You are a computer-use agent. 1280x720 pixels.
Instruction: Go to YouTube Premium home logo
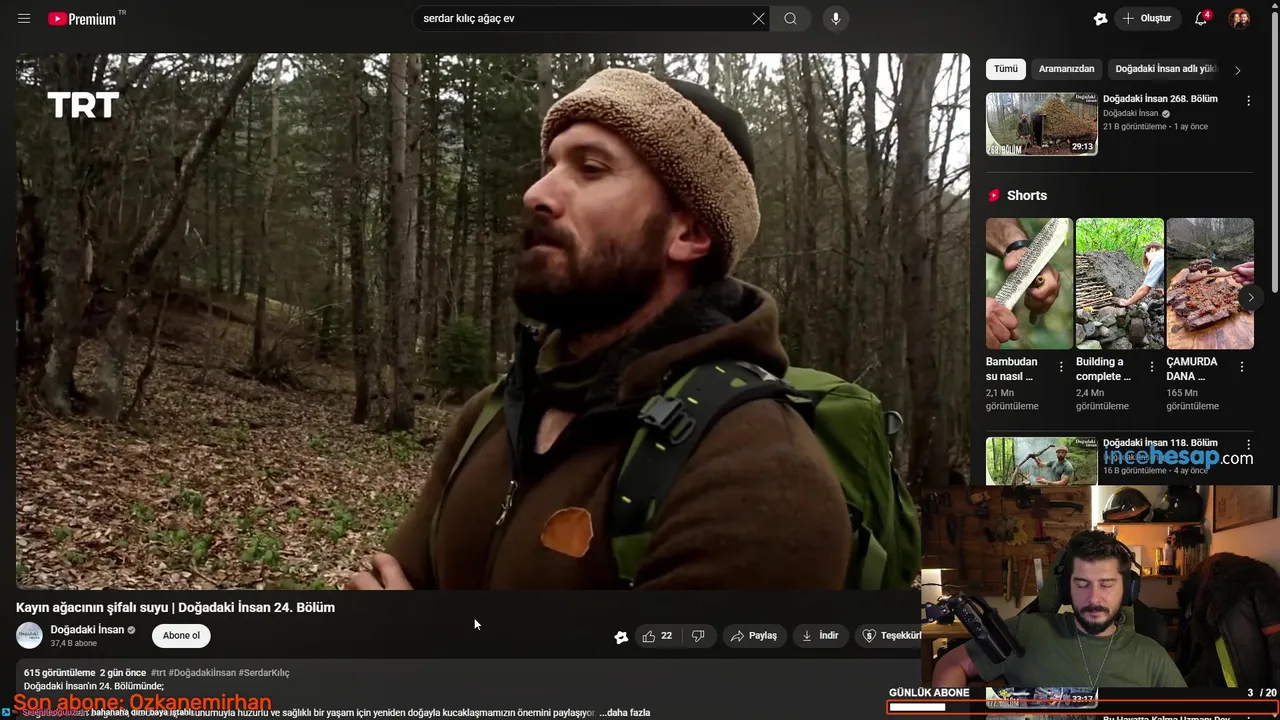point(82,19)
